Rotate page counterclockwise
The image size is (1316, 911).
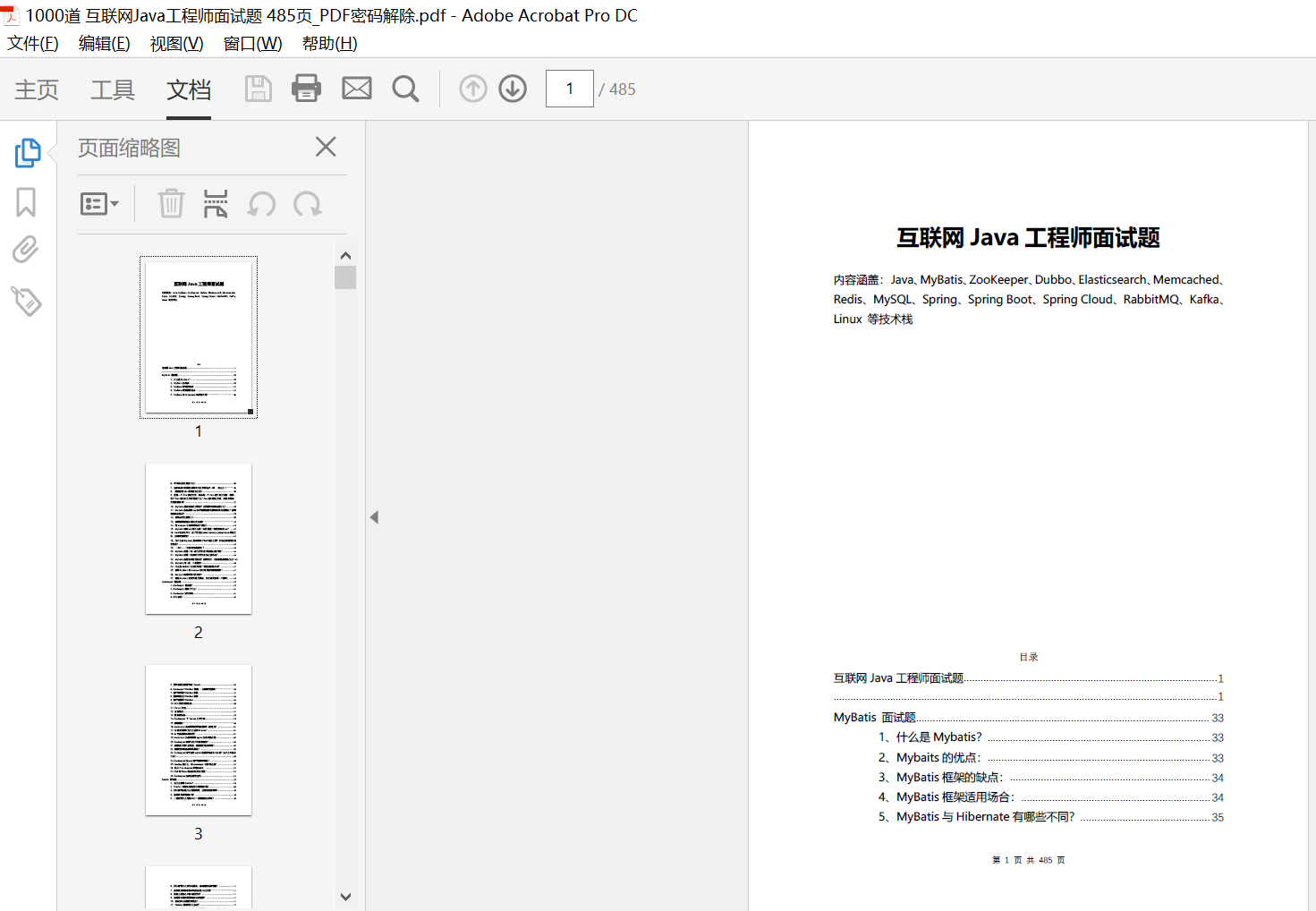point(261,204)
